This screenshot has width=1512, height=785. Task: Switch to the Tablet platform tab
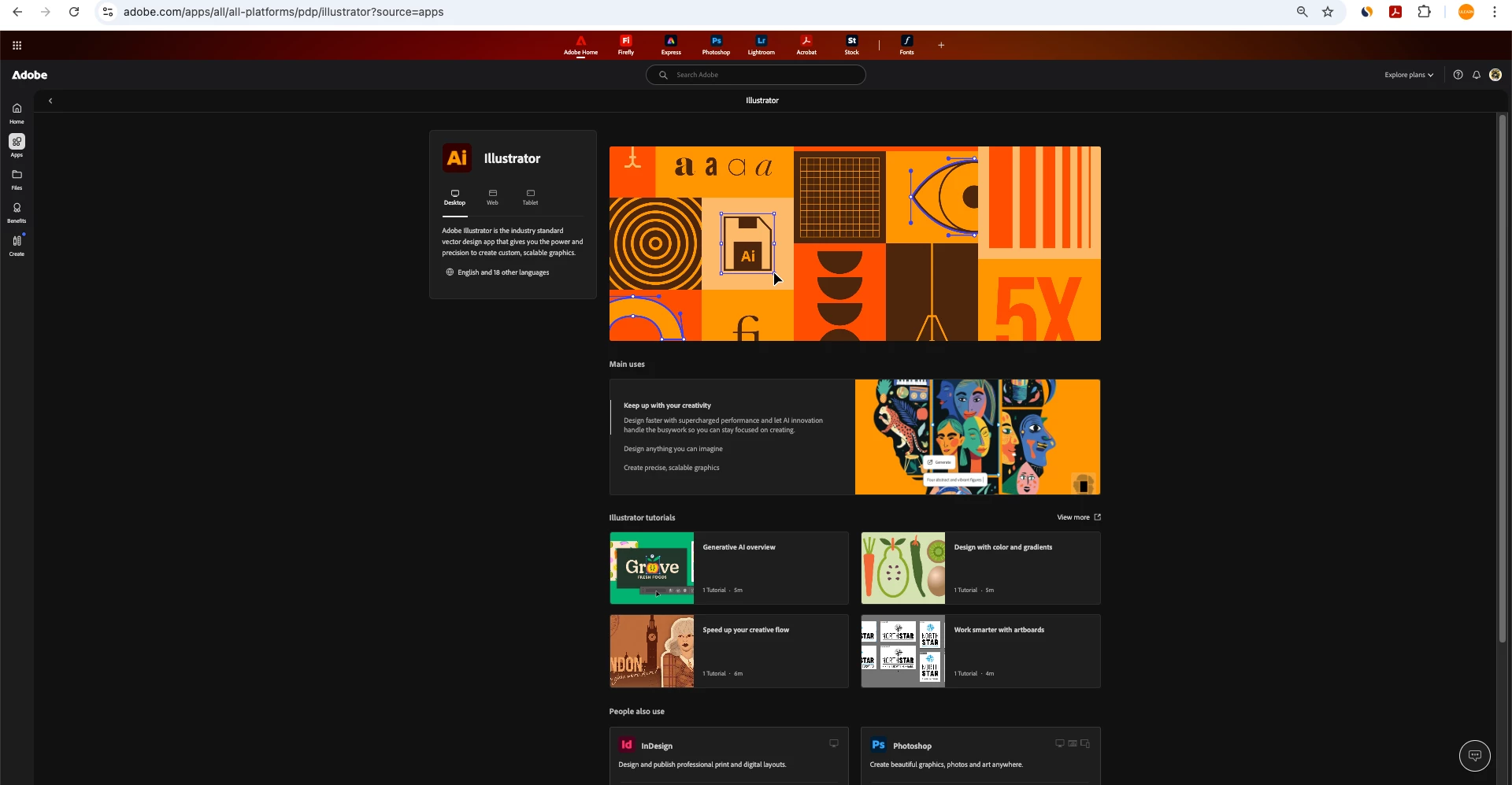coord(530,197)
